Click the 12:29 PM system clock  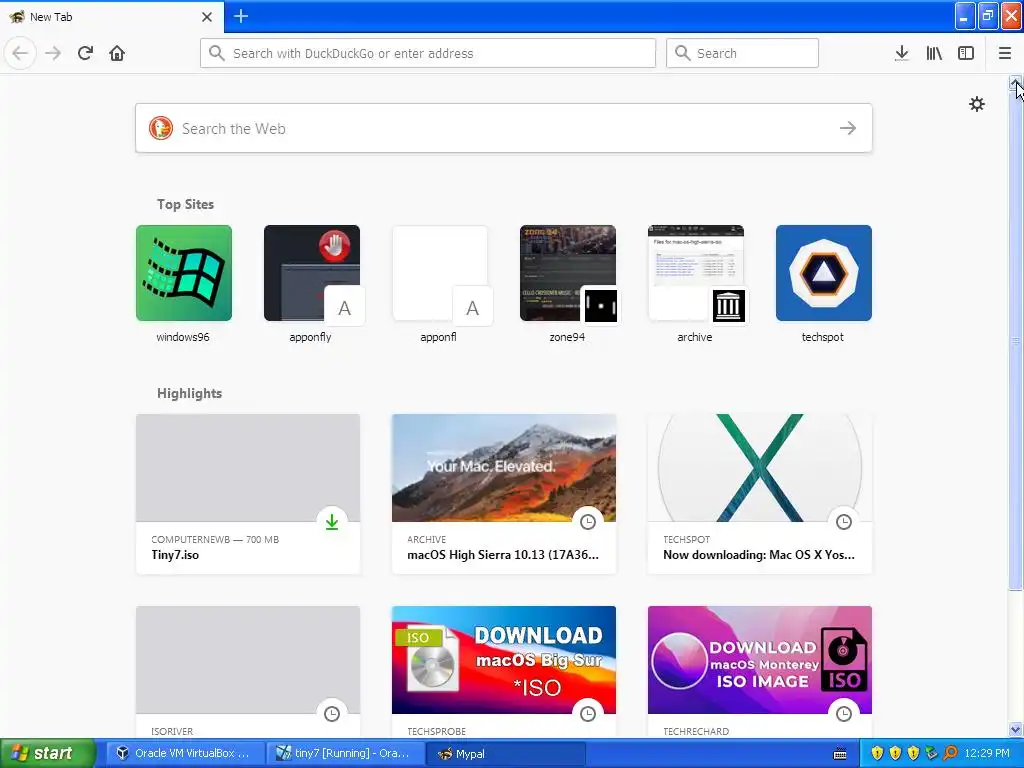987,753
